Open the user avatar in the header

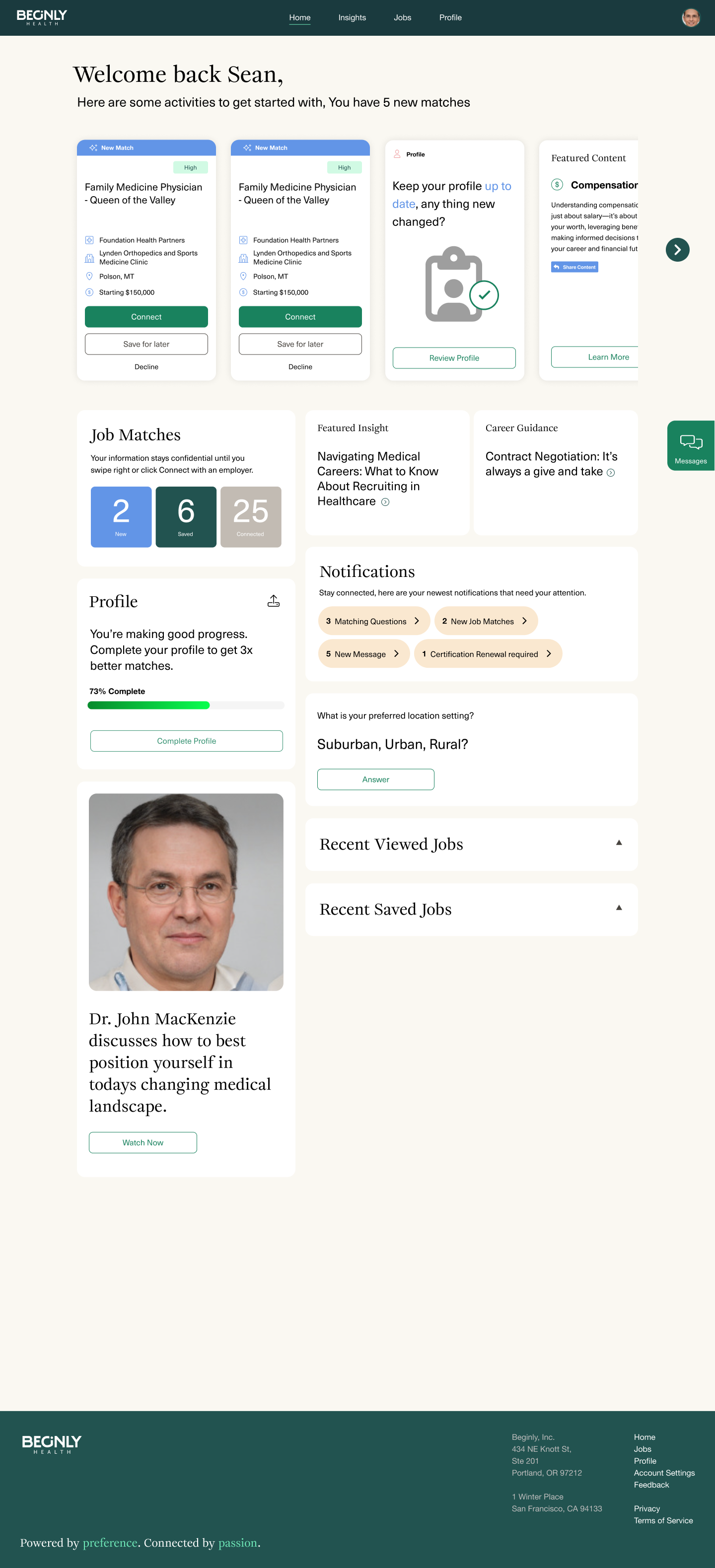(x=690, y=18)
